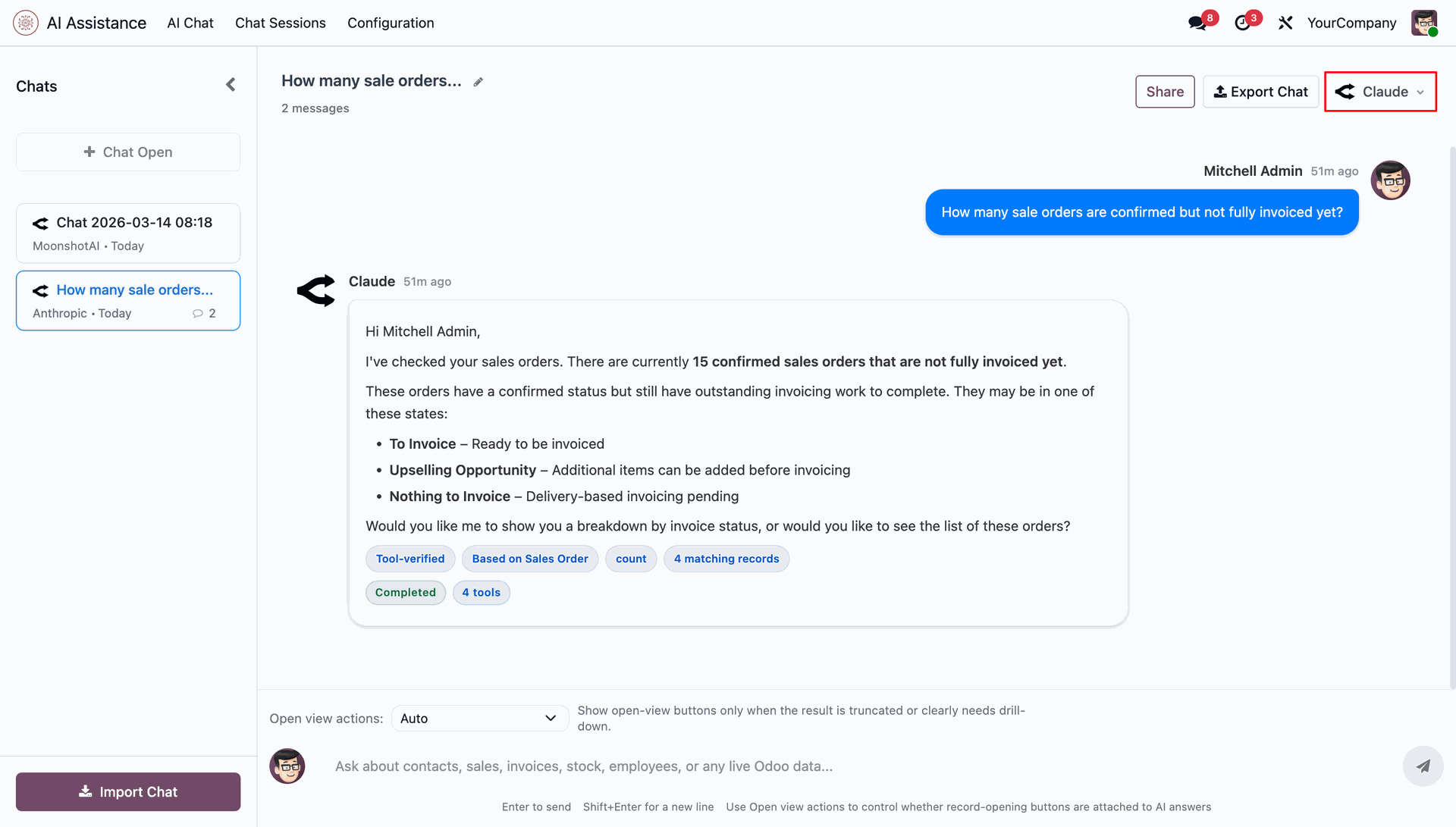Open the Open view actions dropdown
Viewport: 1456px width, 827px height.
pos(479,718)
